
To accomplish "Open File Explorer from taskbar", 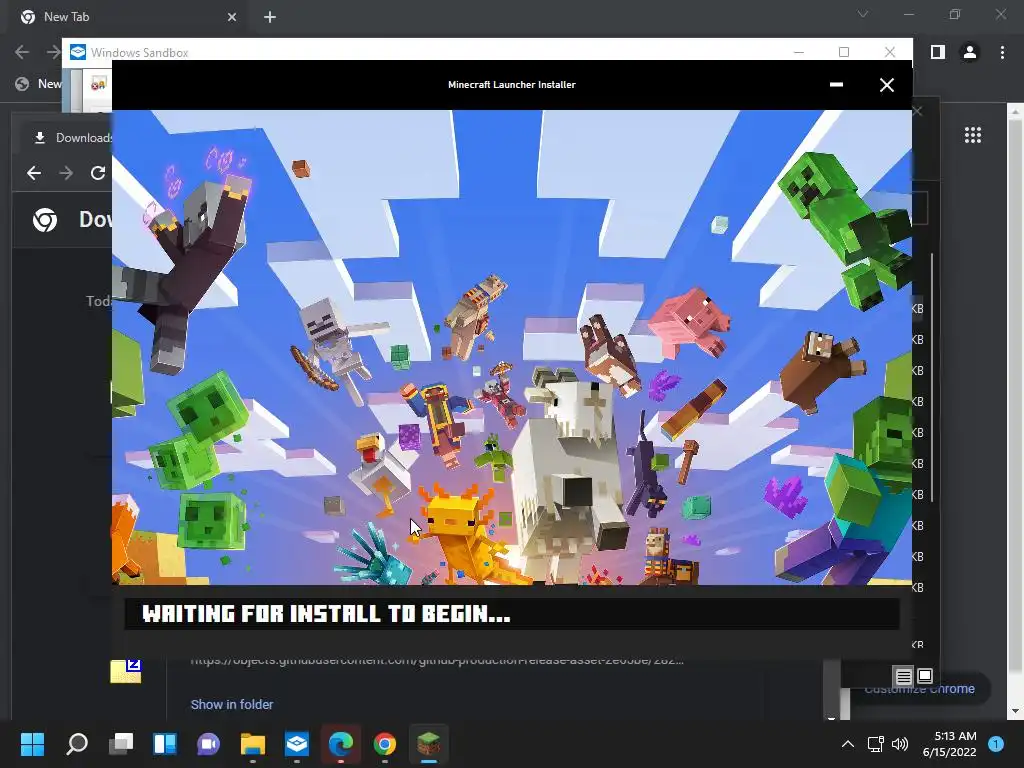I will [x=253, y=743].
